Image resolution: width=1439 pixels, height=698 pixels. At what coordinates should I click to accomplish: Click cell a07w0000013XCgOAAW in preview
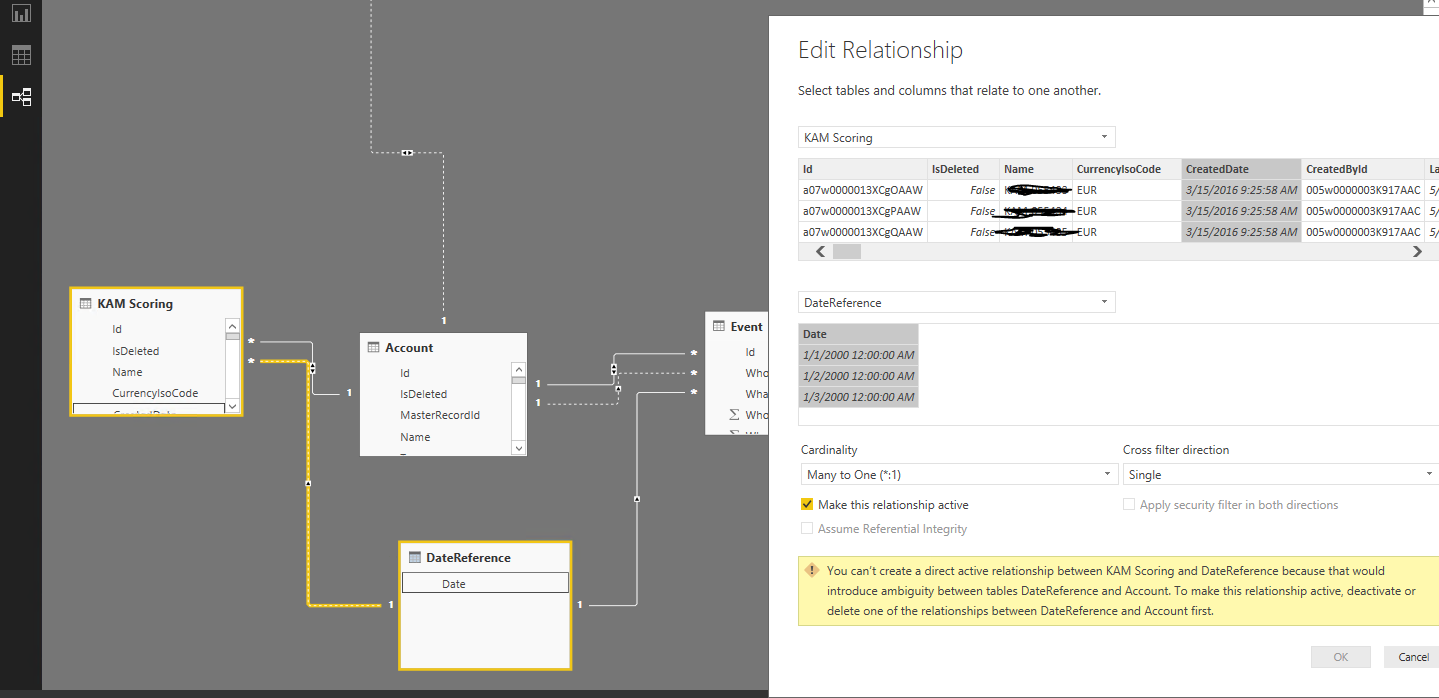point(863,190)
